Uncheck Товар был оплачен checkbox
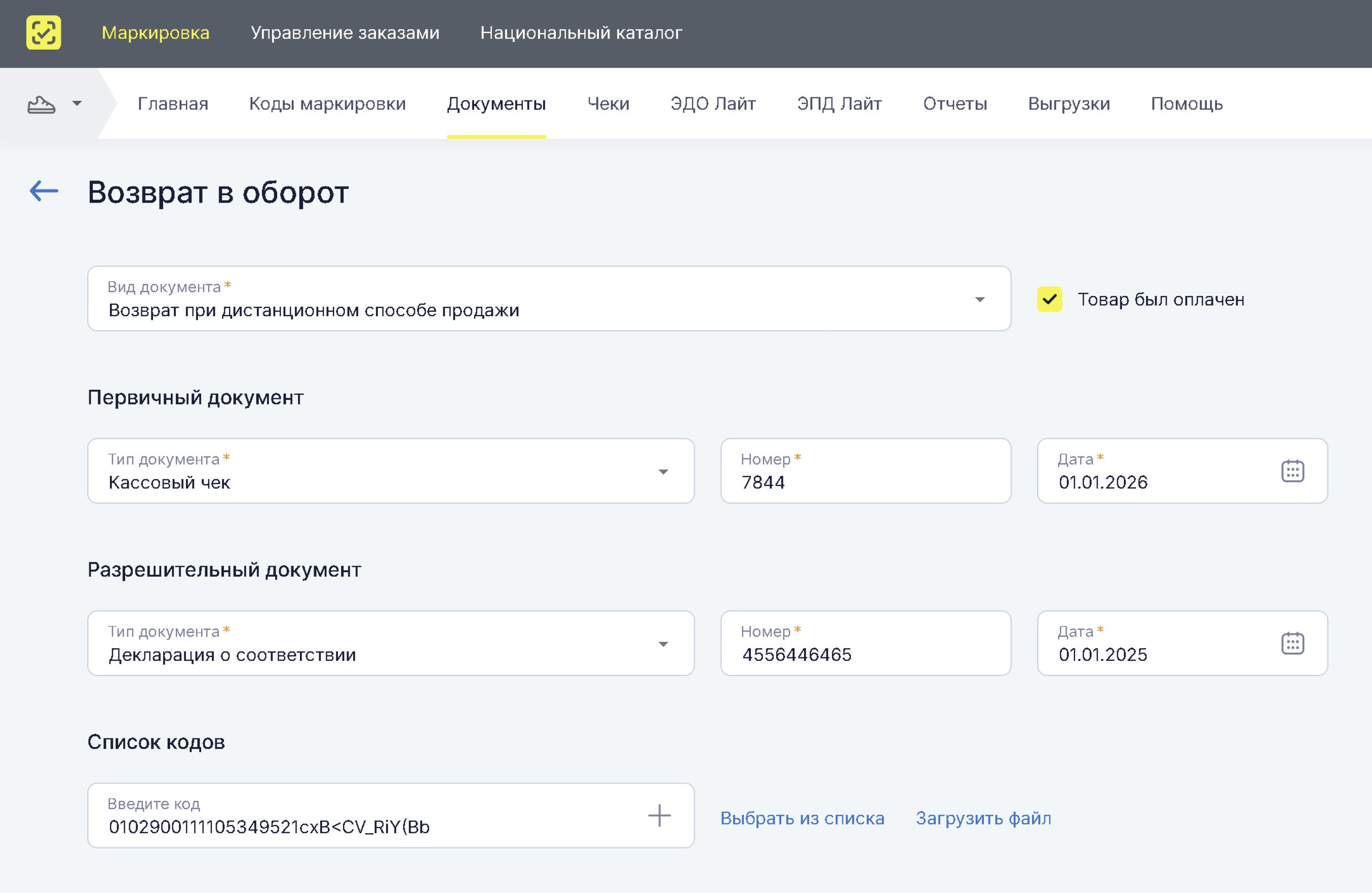The width and height of the screenshot is (1372, 893). click(1049, 299)
